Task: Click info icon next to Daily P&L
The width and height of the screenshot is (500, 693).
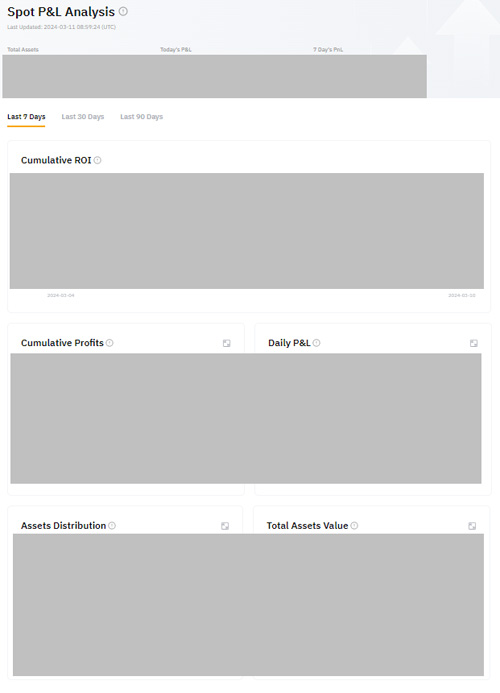Action: [317, 343]
